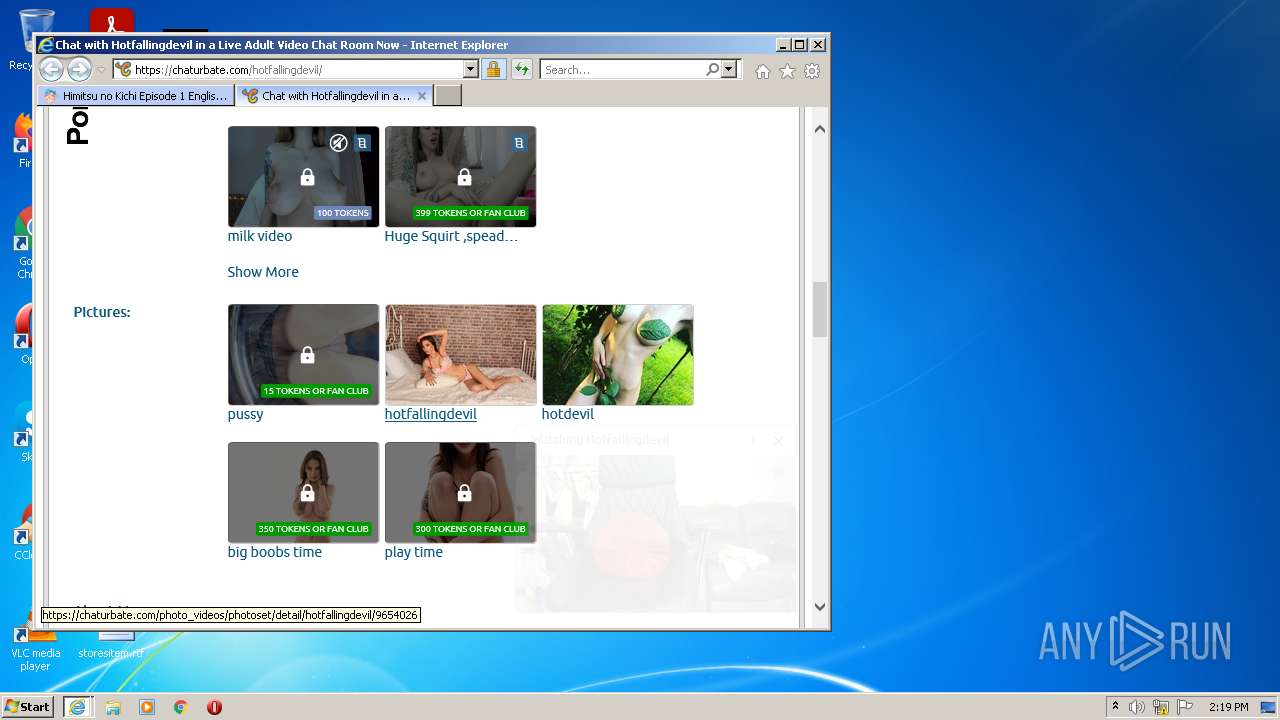
Task: Open the milk video link
Action: click(260, 236)
